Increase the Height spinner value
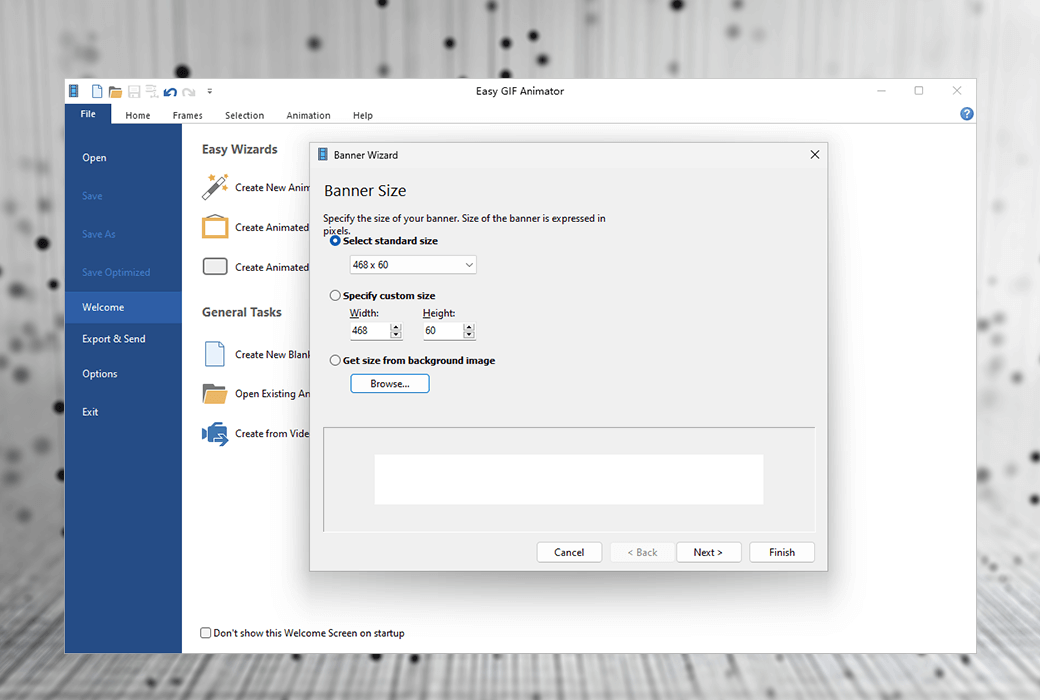 tap(469, 326)
